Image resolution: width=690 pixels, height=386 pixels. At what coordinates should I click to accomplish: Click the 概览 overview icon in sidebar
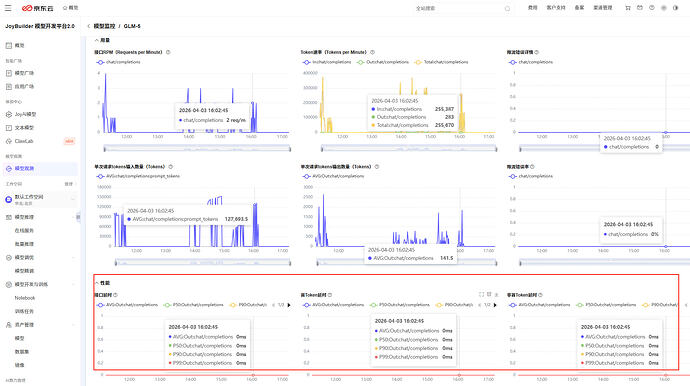coord(8,45)
